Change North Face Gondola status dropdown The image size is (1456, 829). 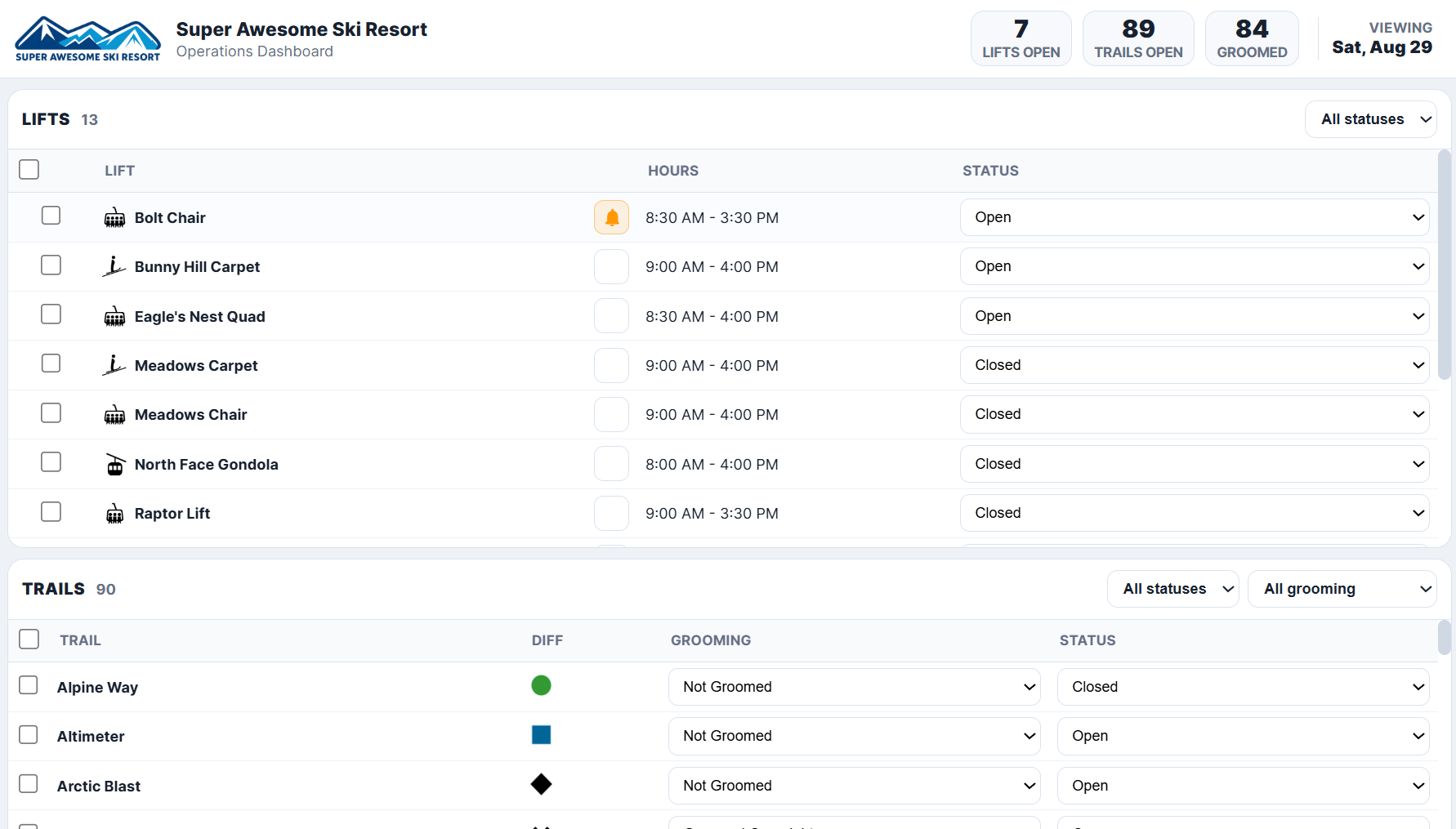[x=1195, y=464]
